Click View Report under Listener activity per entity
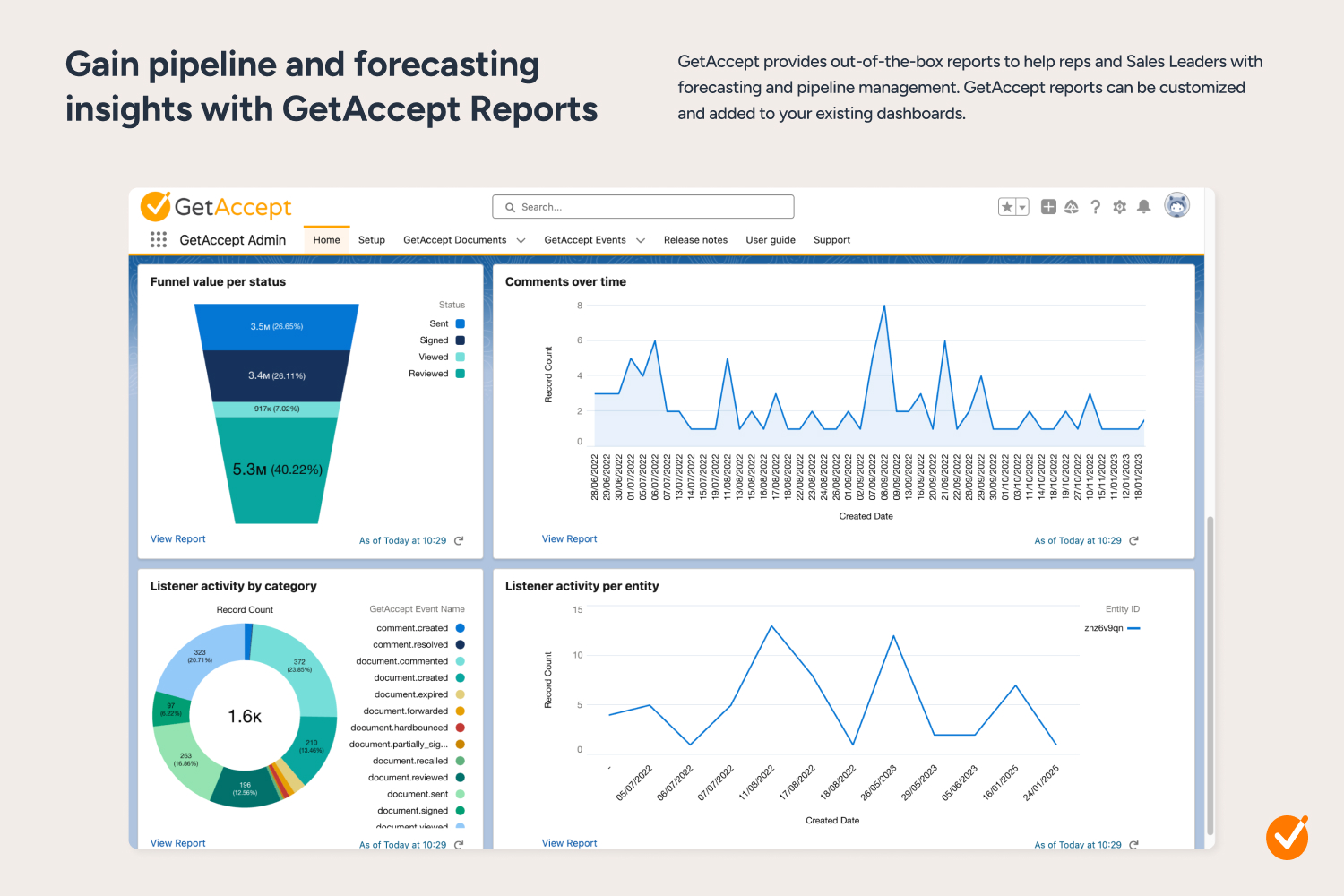Screen dimensions: 1344x896 (x=569, y=843)
